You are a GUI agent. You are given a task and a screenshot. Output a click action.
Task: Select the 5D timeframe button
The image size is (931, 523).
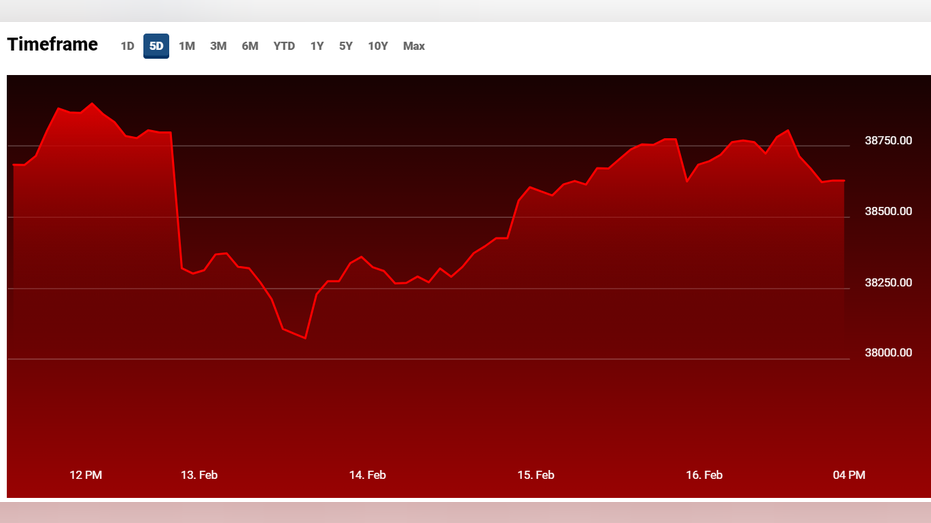tap(156, 46)
